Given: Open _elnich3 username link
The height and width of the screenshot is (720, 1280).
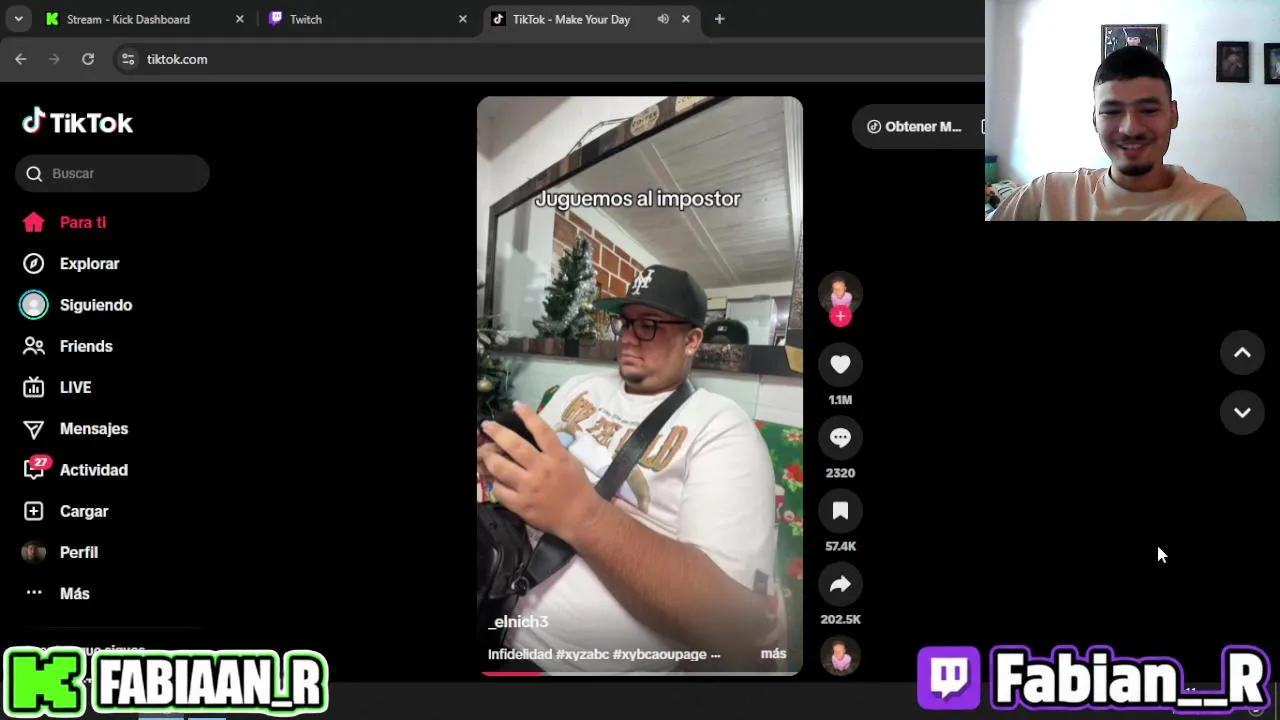Looking at the screenshot, I should coord(518,622).
